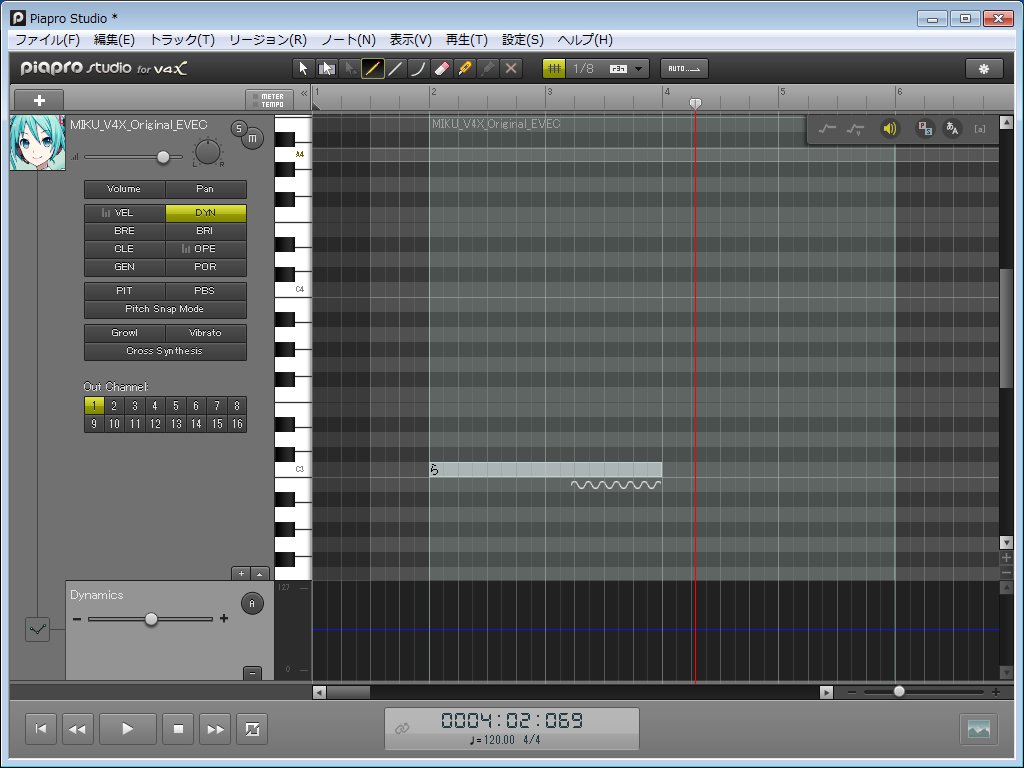Click the fast forward button

pyautogui.click(x=215, y=729)
